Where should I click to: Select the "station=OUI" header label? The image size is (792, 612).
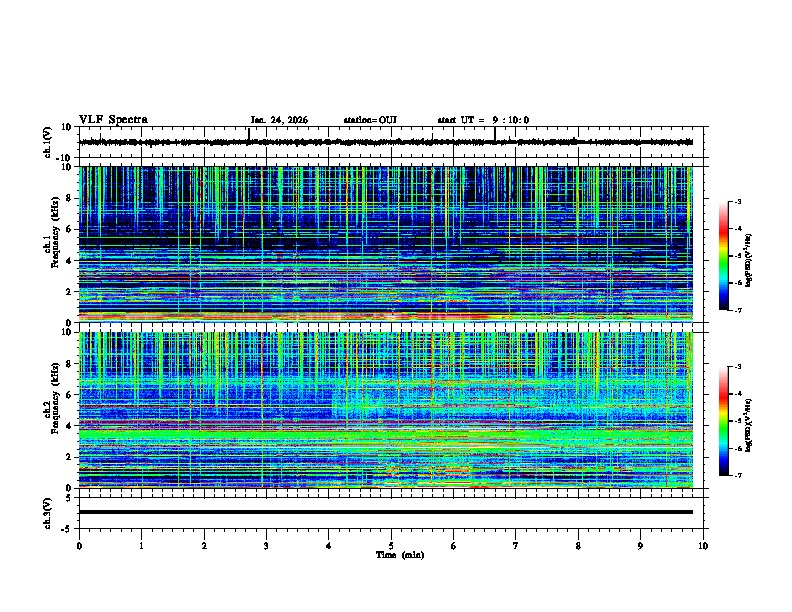click(x=370, y=120)
